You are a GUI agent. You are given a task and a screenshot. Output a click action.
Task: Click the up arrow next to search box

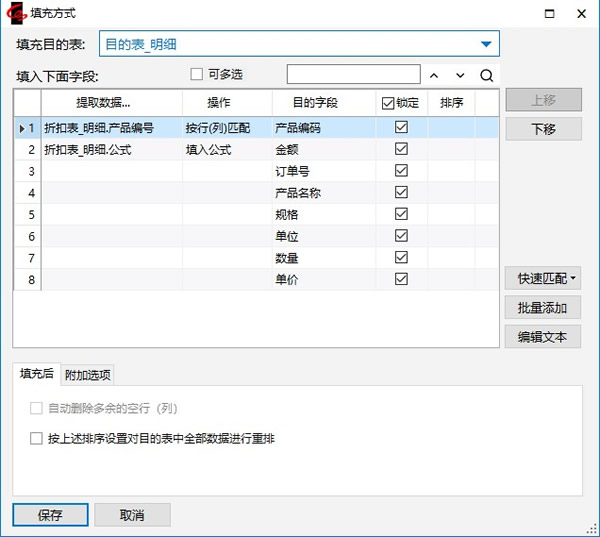click(434, 75)
